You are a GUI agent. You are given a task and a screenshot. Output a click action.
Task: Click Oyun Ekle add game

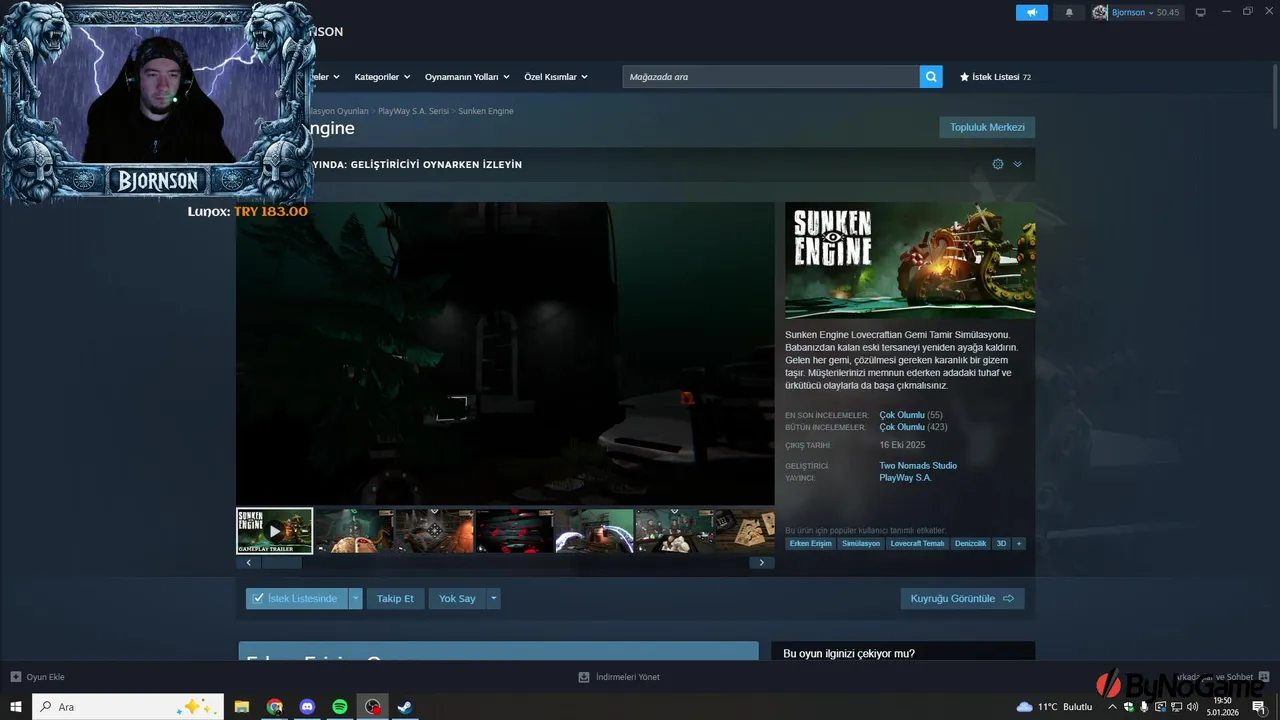pos(37,677)
